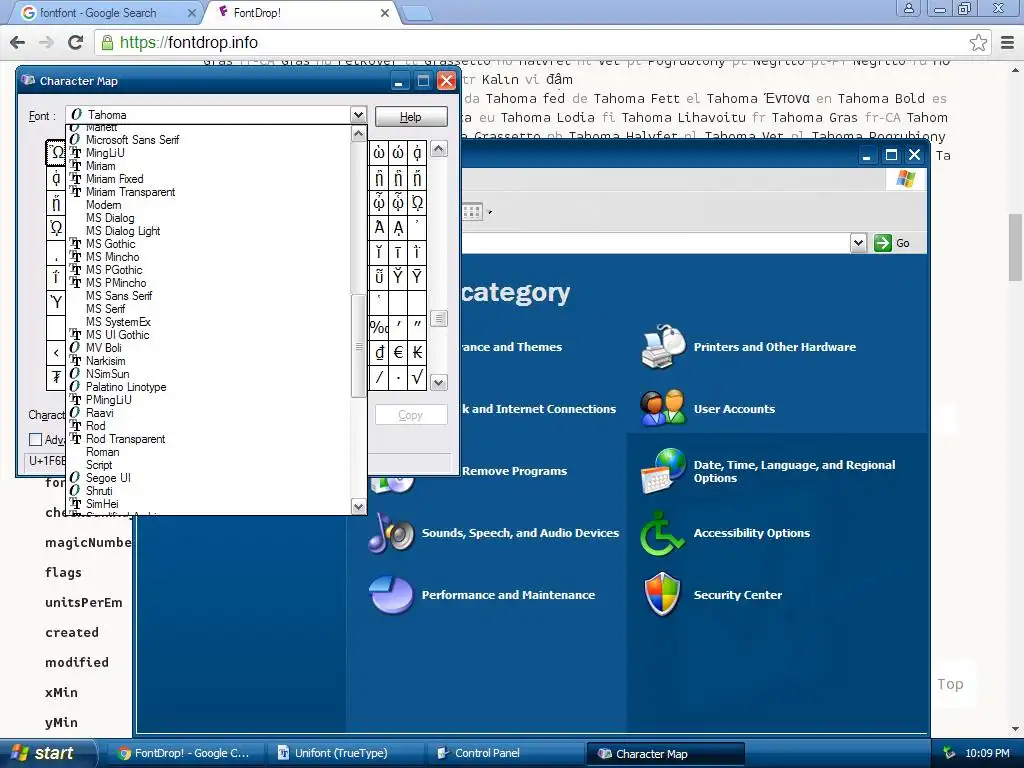Open User Accounts category icon

[x=663, y=408]
